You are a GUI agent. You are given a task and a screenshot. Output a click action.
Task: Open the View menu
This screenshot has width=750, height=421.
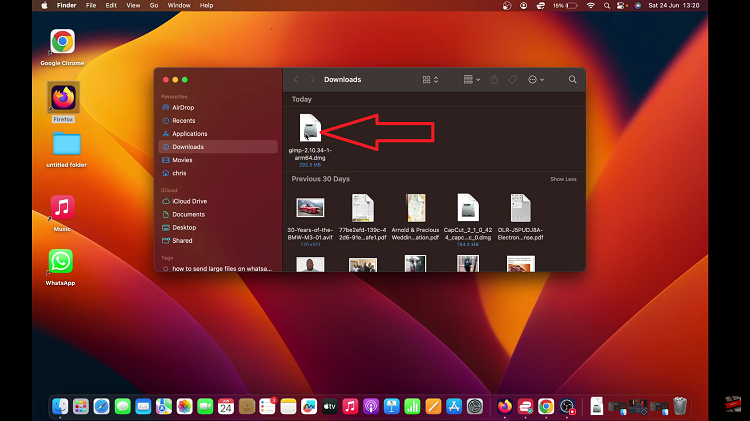click(x=133, y=5)
